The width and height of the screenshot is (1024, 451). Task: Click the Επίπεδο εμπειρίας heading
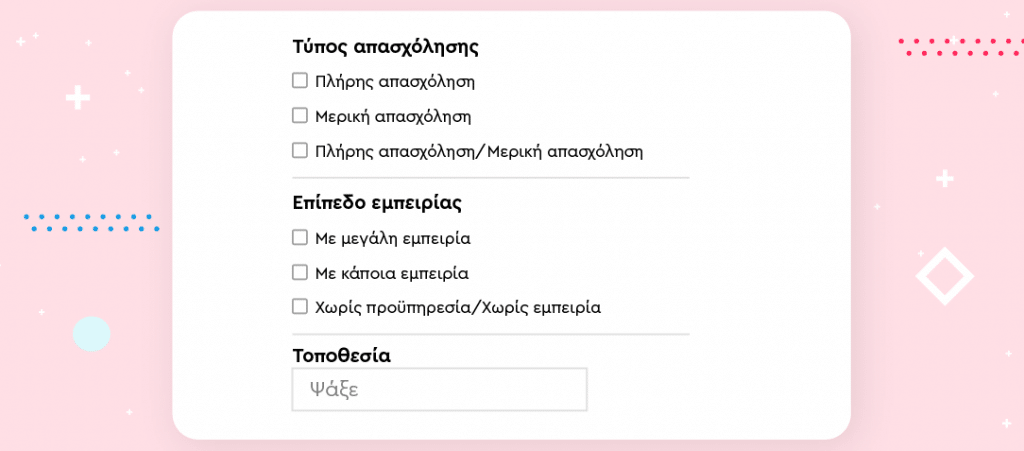(377, 203)
